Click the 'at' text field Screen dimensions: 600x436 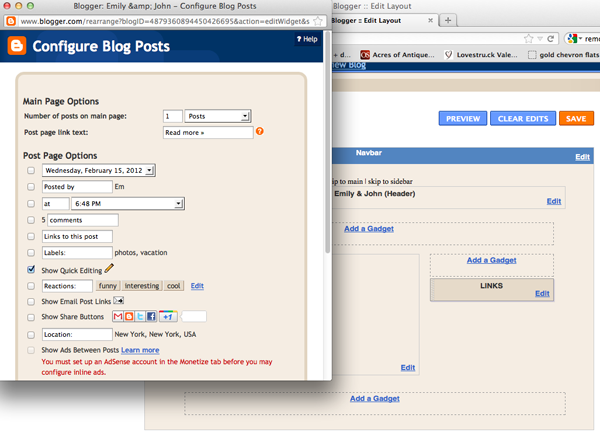(x=56, y=204)
